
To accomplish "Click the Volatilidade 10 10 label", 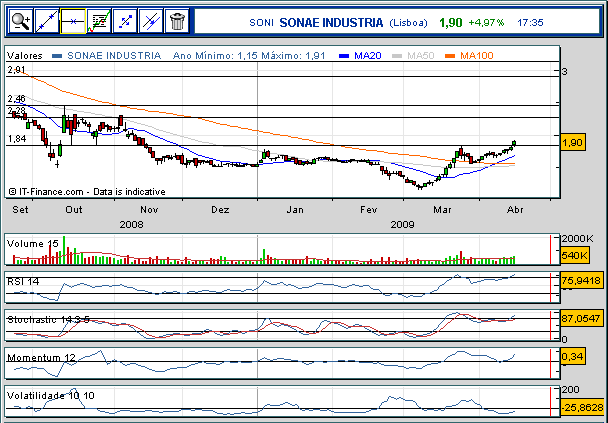I will [x=50, y=395].
